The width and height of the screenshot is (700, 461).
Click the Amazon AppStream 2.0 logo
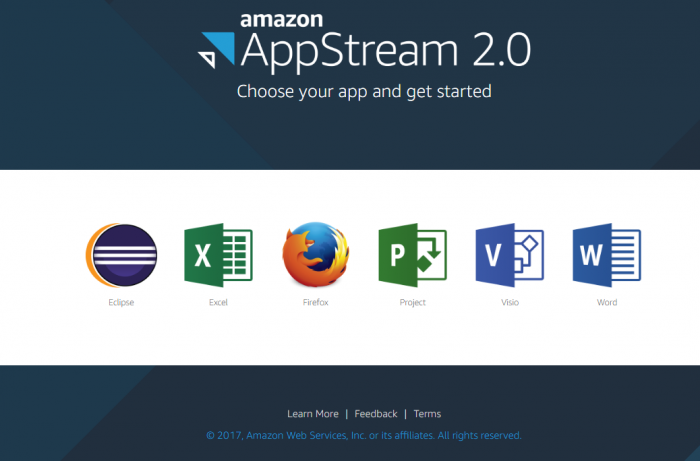pos(364,42)
